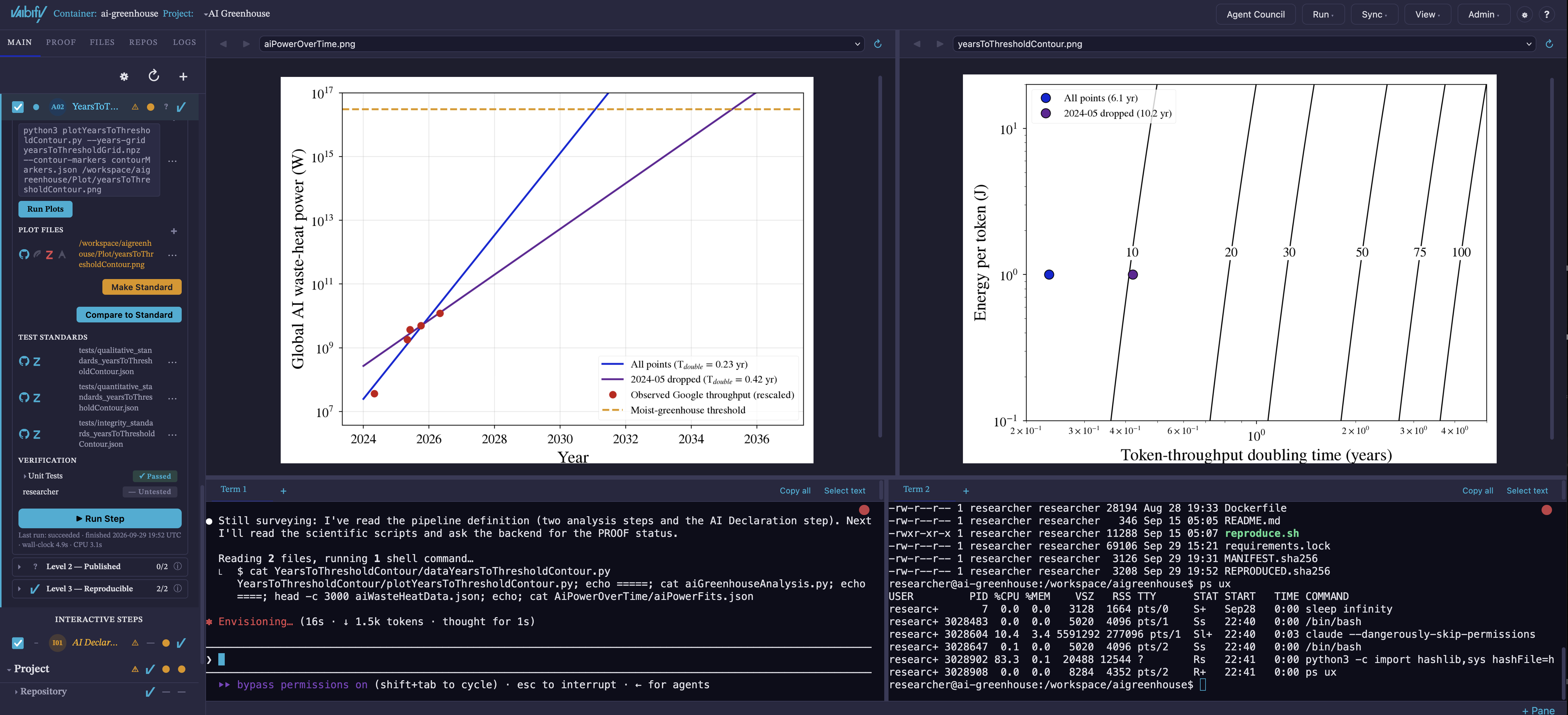Image resolution: width=1568 pixels, height=715 pixels.
Task: Refresh the steps list in sidebar
Action: pos(154,75)
